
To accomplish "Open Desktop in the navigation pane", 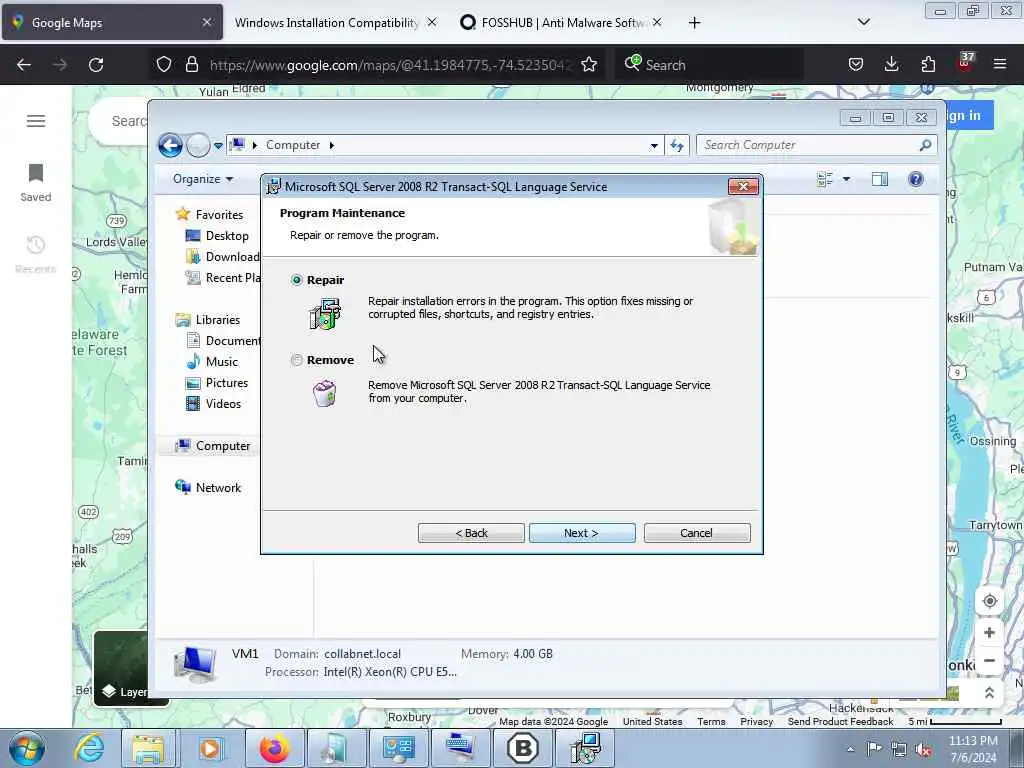I will [227, 236].
